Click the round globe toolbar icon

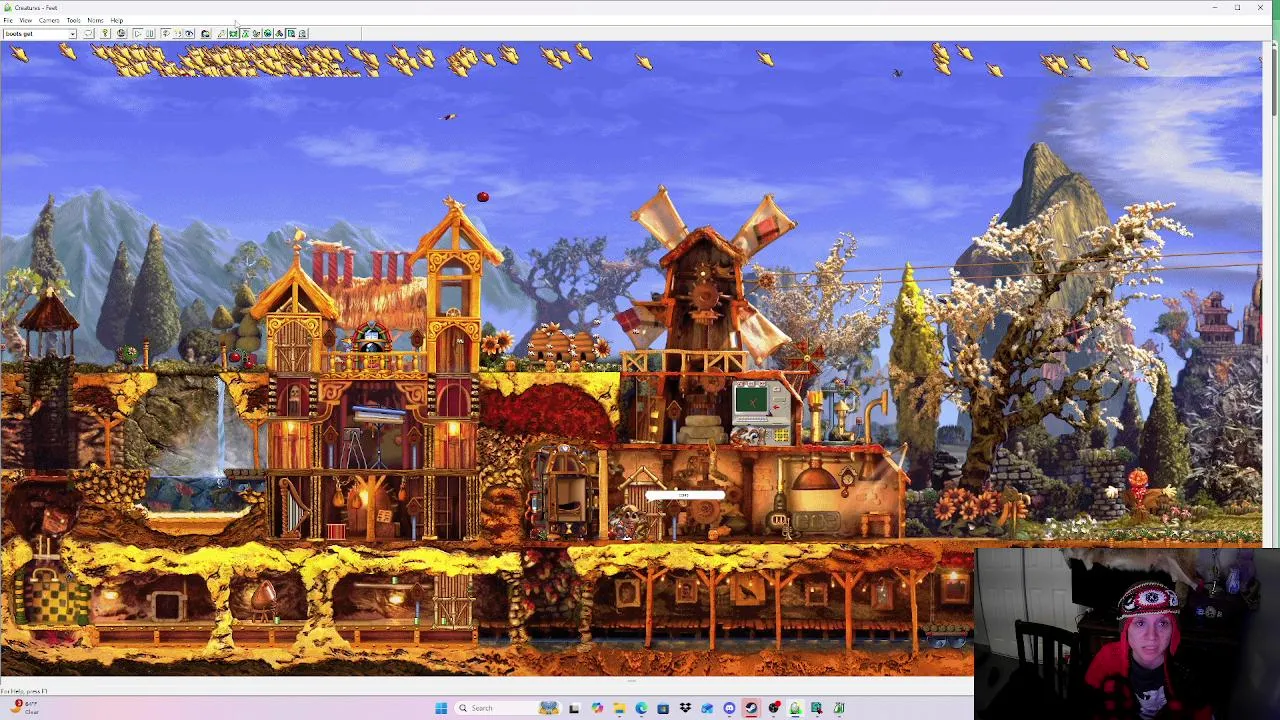coord(121,33)
